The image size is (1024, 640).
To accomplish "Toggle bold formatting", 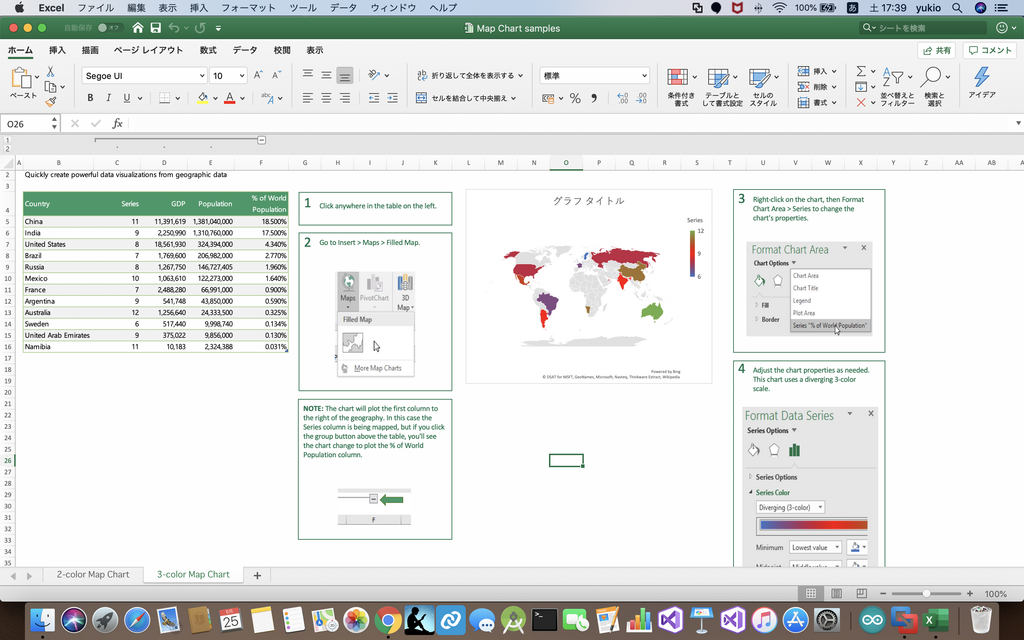I will pos(90,98).
